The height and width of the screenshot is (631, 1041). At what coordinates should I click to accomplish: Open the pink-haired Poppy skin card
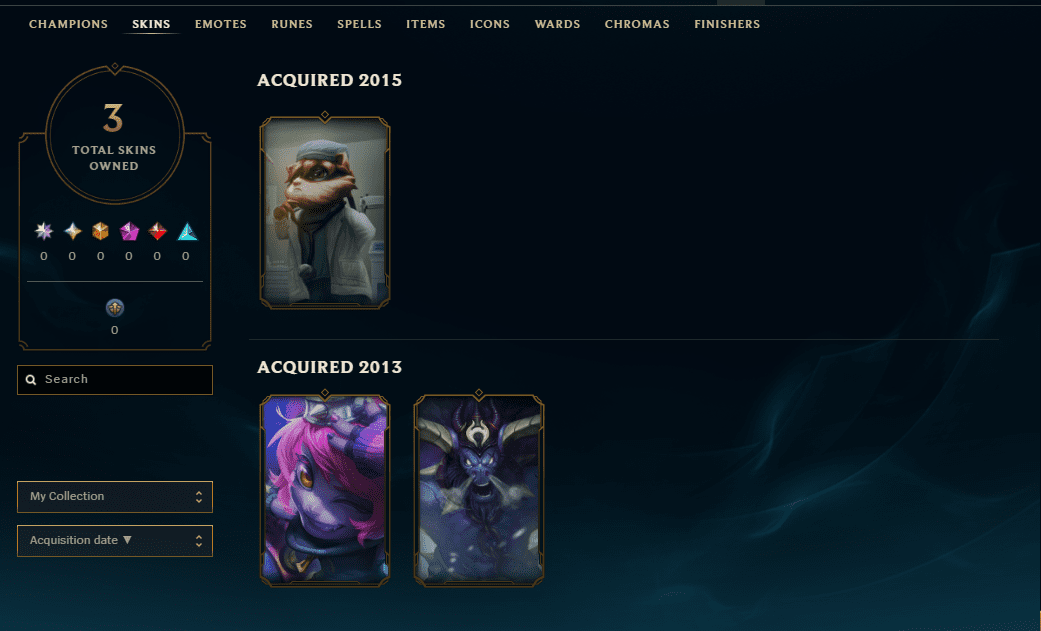click(325, 491)
